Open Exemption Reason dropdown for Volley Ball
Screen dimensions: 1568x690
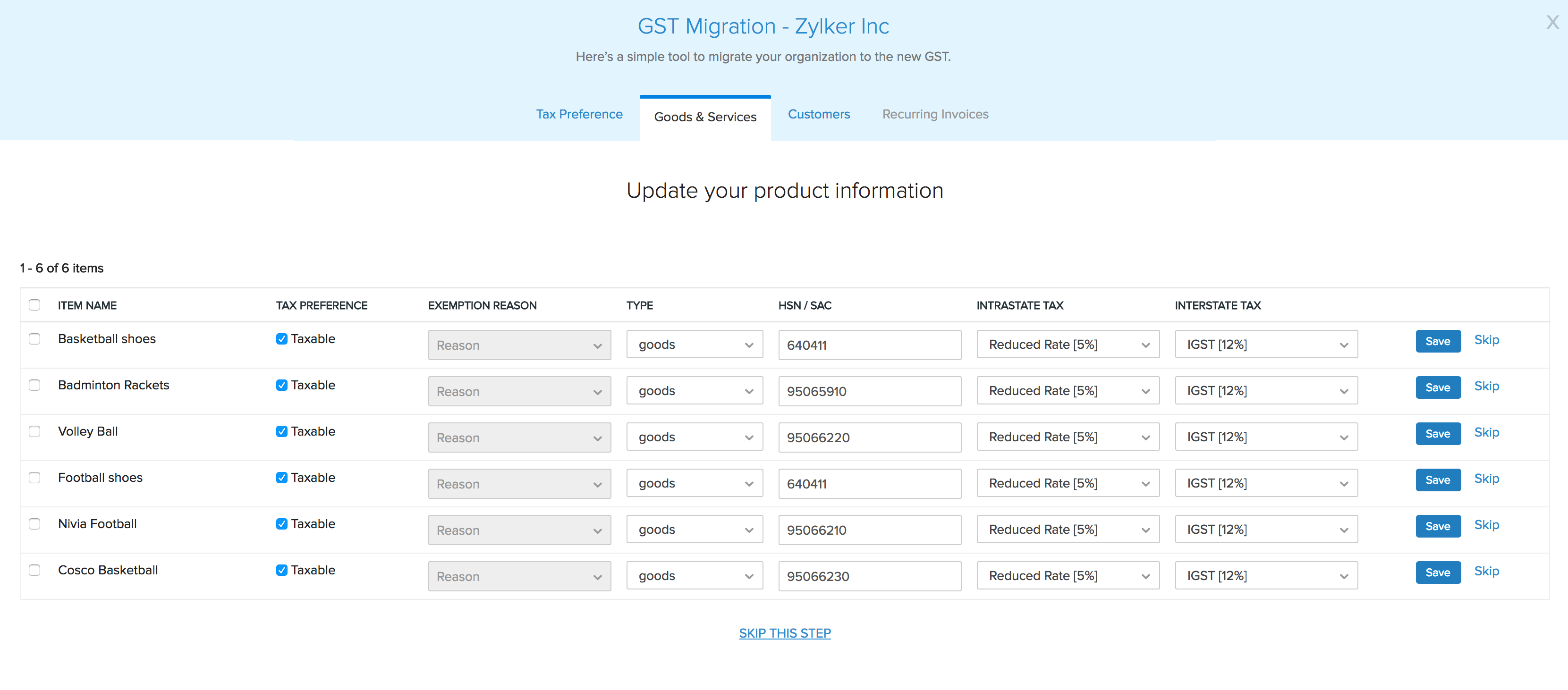[518, 438]
